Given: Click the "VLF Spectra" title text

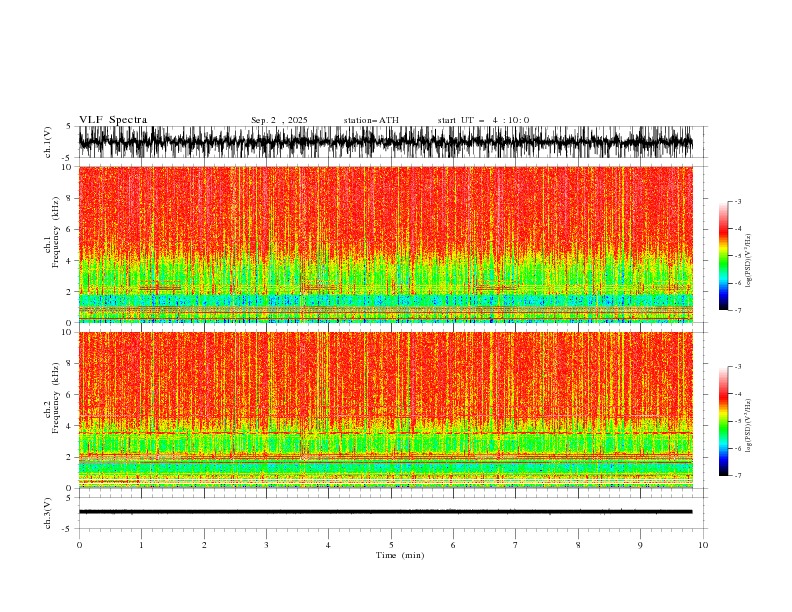Looking at the screenshot, I should pos(113,120).
